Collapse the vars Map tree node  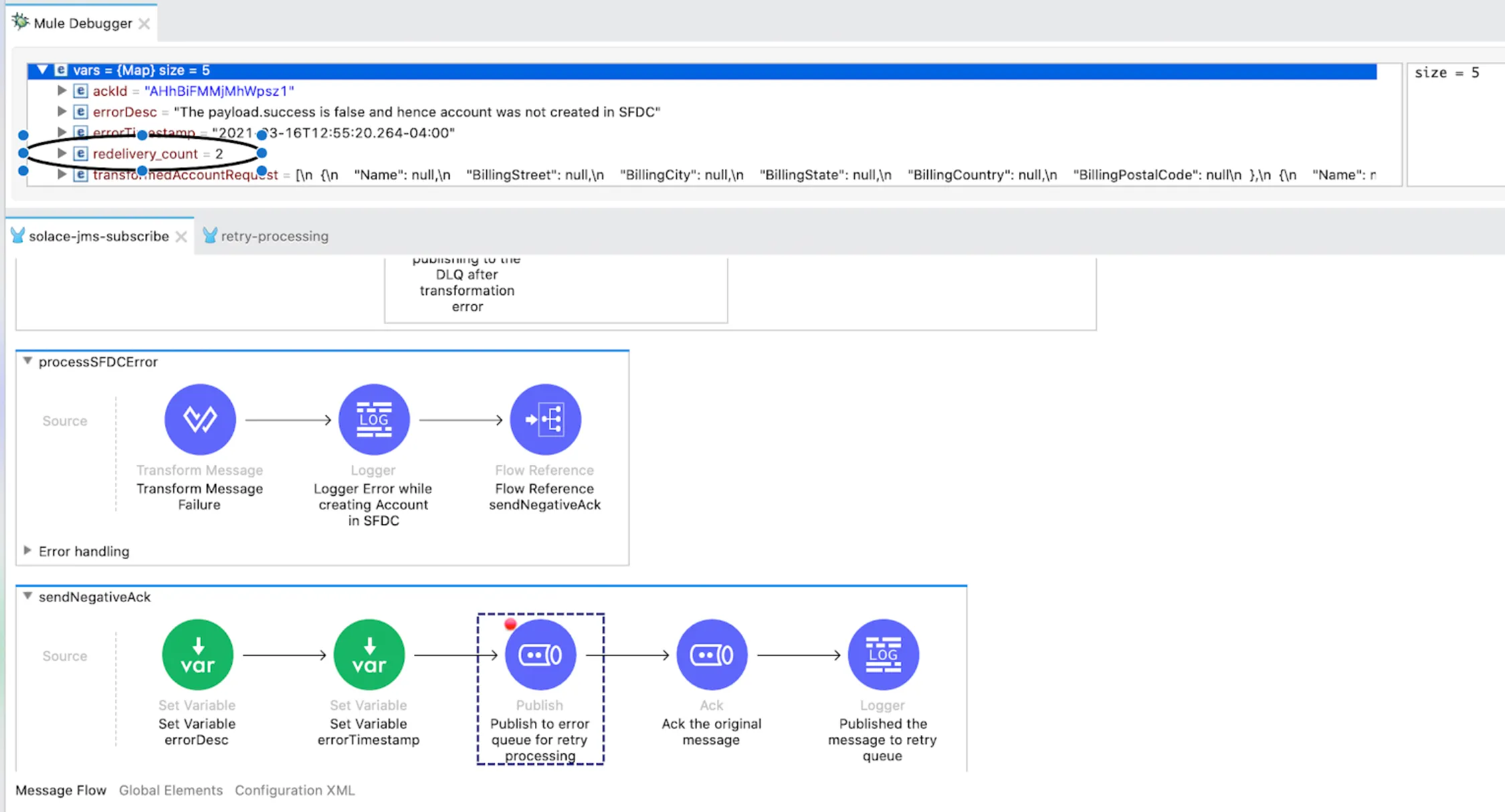pyautogui.click(x=42, y=70)
